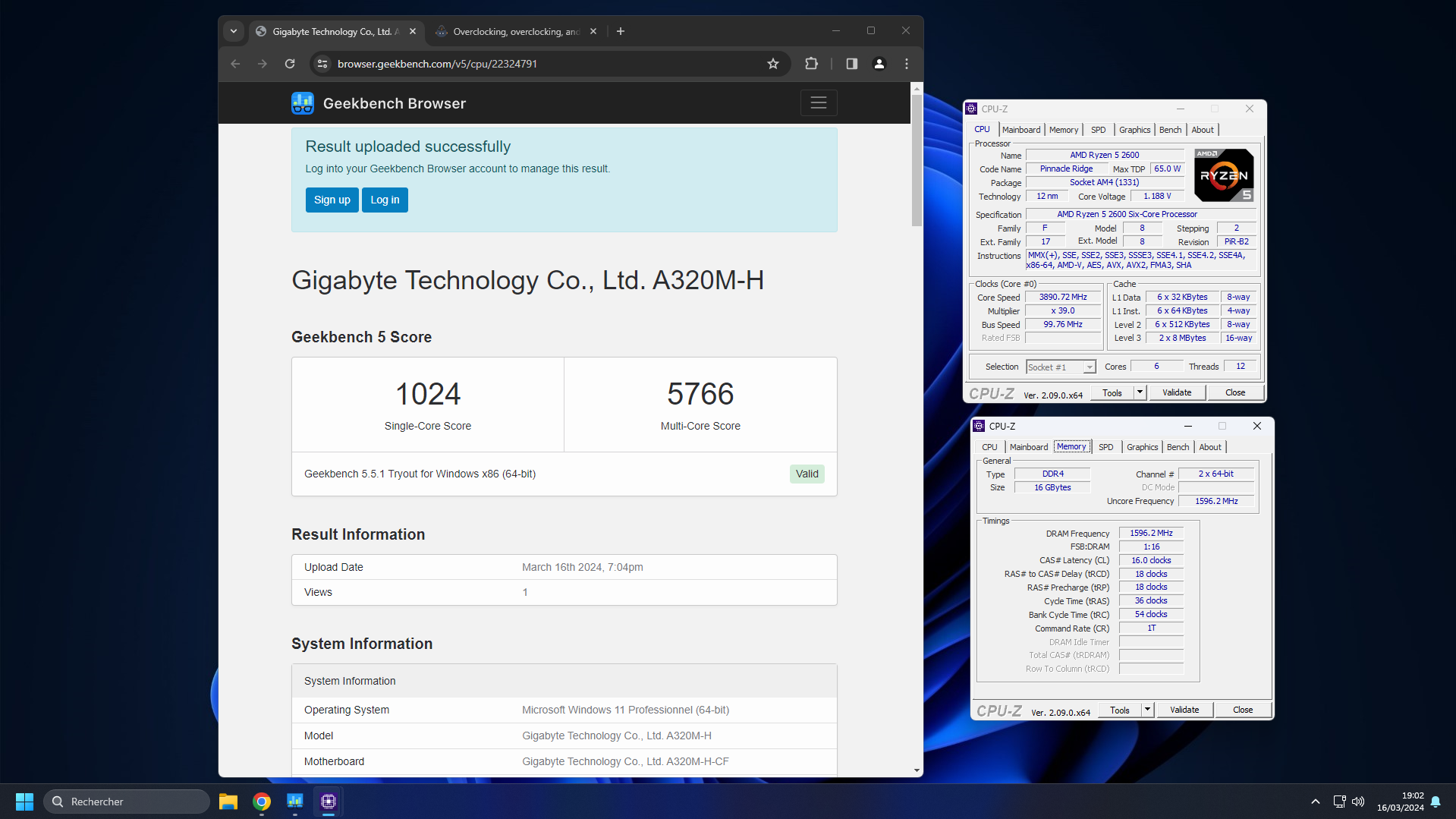Click the CPU-Z icon in lower title bar
Viewport: 1456px width, 819px height.
pyautogui.click(x=979, y=426)
